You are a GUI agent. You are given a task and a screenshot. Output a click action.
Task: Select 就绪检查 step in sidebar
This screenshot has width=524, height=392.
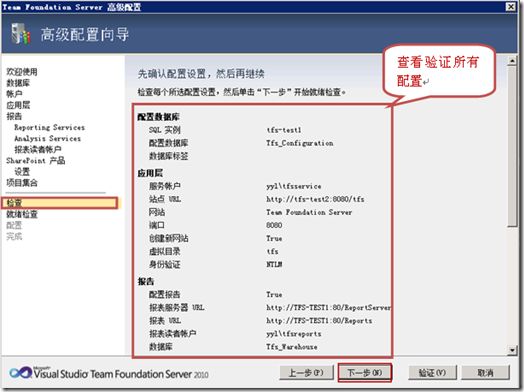pos(22,214)
